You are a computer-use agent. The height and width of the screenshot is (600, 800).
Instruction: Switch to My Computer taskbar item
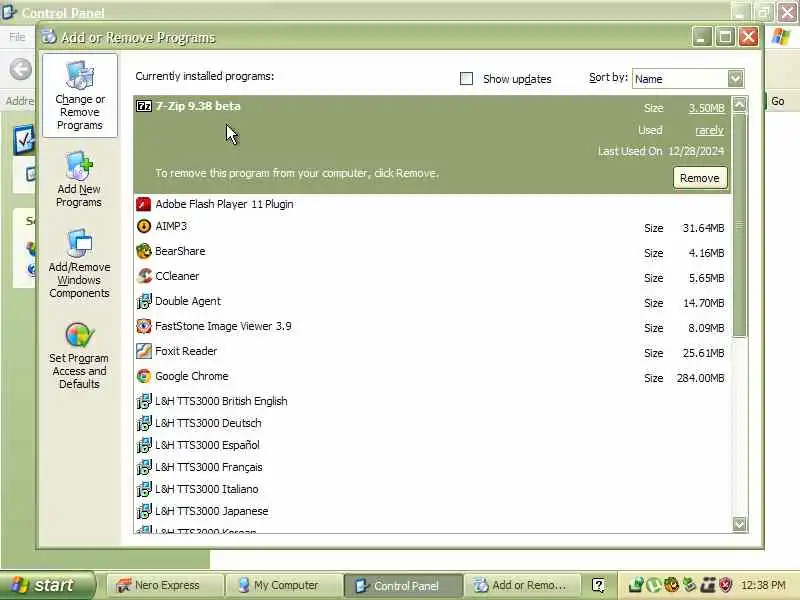(284, 585)
